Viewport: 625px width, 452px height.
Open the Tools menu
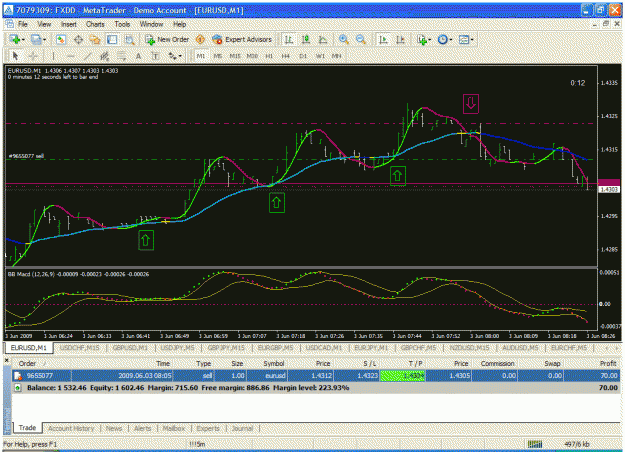[x=122, y=24]
